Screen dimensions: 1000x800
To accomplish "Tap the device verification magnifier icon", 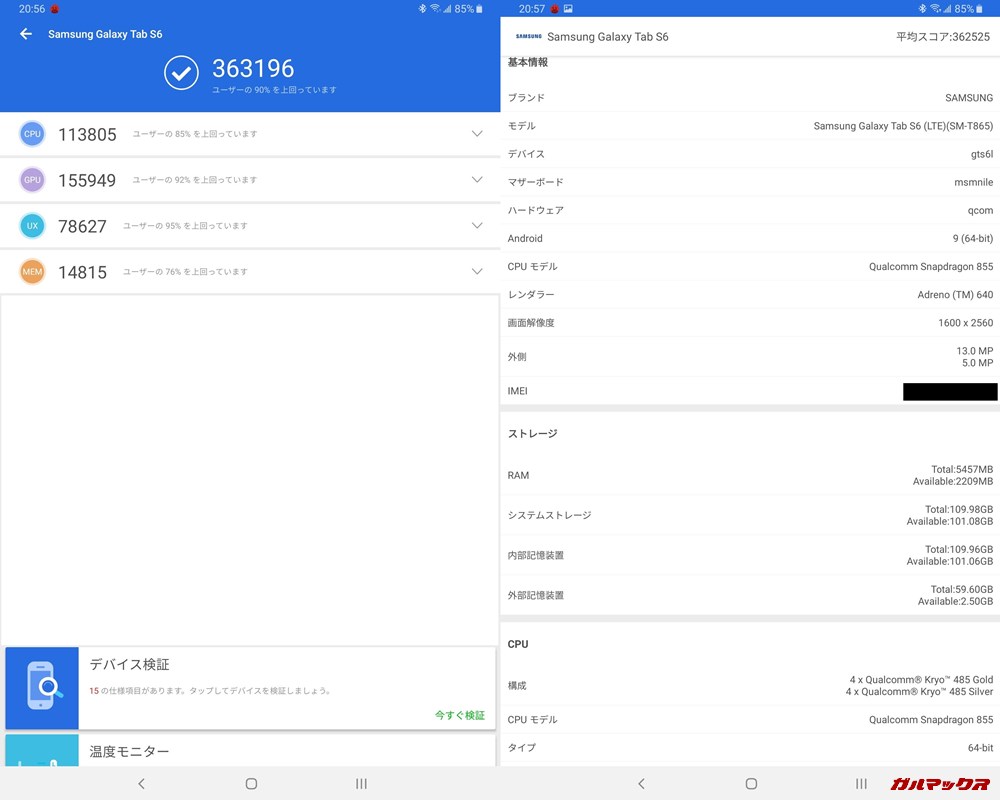I will [x=40, y=688].
